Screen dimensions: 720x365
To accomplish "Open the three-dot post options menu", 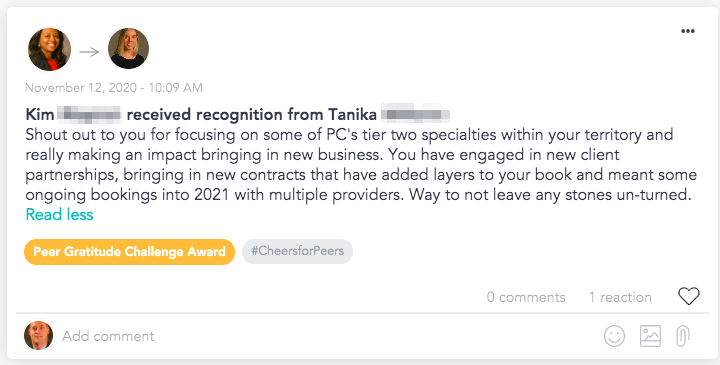I will pyautogui.click(x=687, y=31).
